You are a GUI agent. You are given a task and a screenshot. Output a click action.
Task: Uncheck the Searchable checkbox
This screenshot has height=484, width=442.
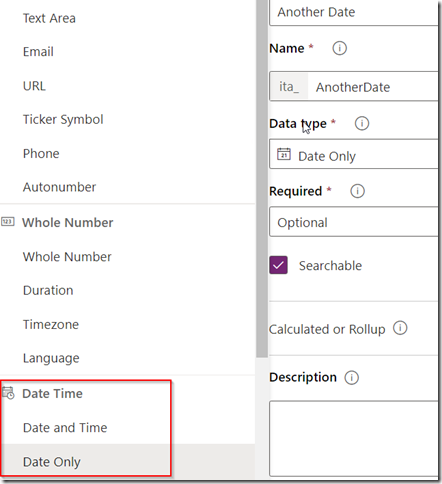click(x=278, y=265)
